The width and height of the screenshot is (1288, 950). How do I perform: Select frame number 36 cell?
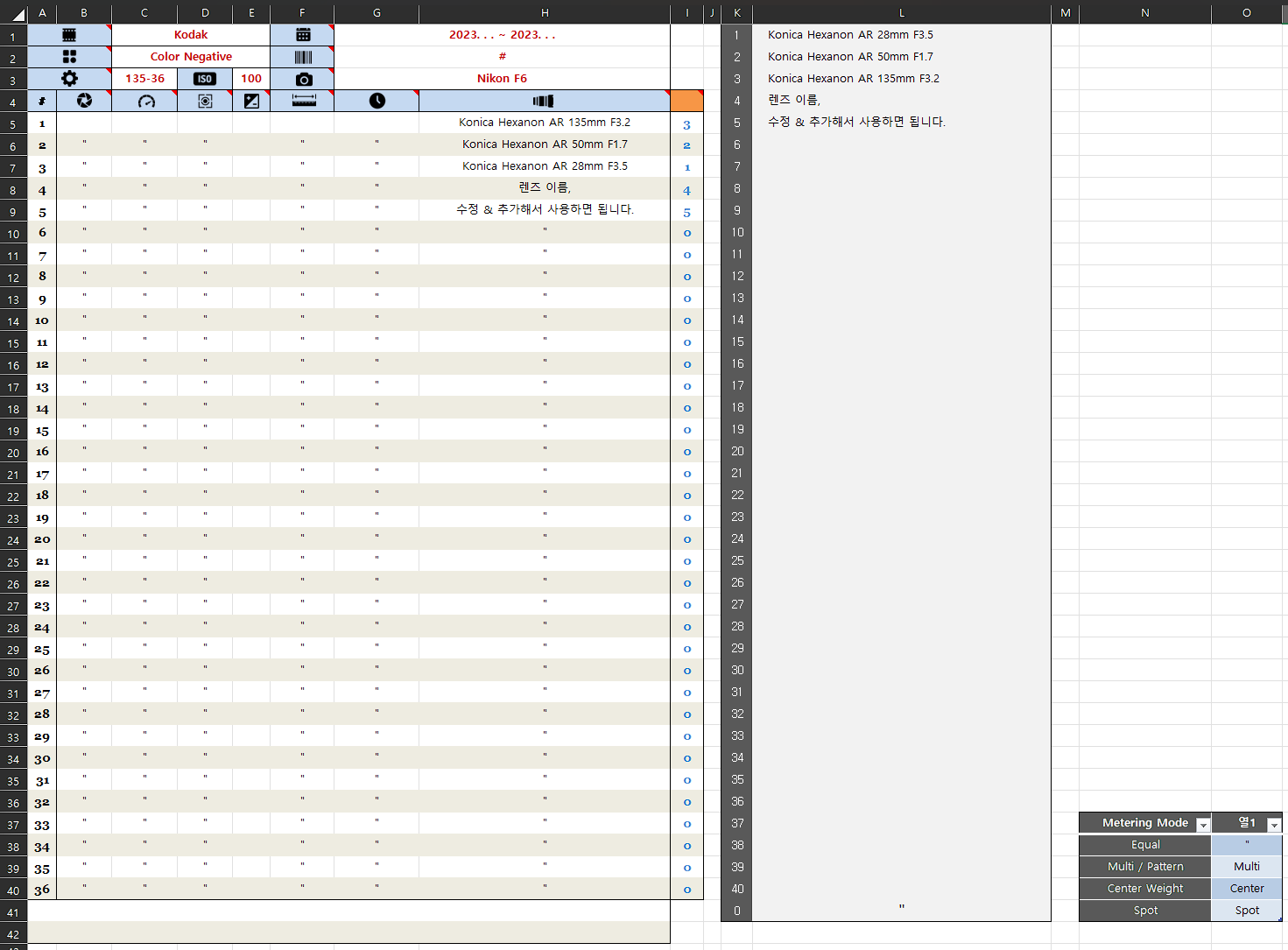coord(42,890)
